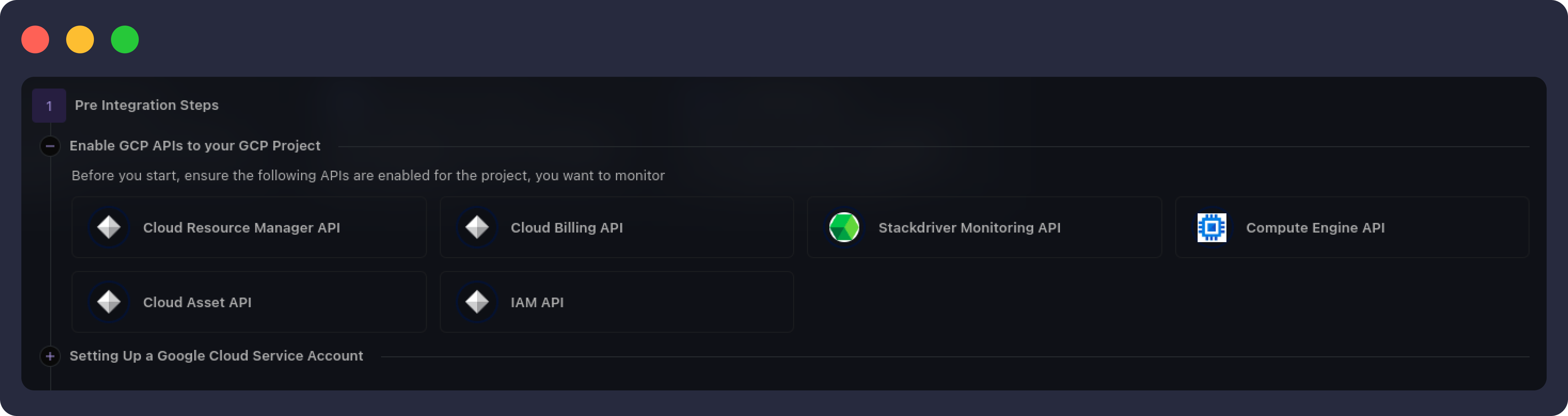This screenshot has height=416, width=1568.
Task: Click the green traffic light button
Action: pyautogui.click(x=125, y=39)
